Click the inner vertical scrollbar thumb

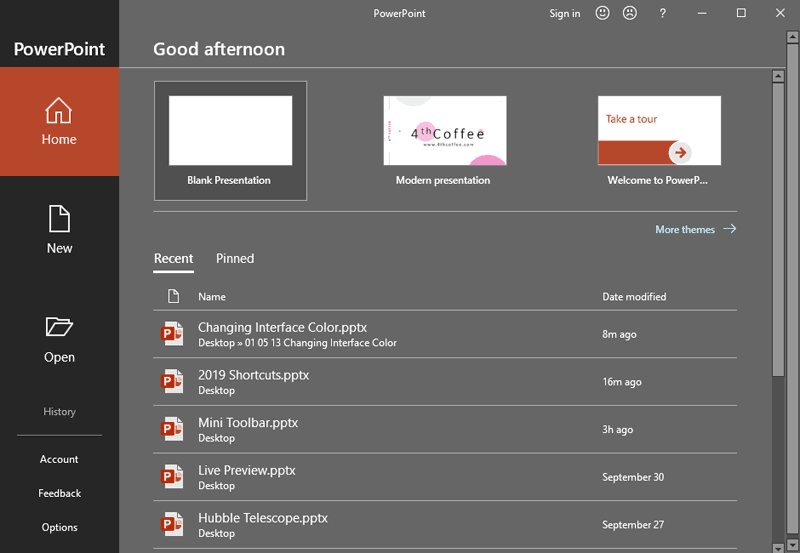click(778, 230)
